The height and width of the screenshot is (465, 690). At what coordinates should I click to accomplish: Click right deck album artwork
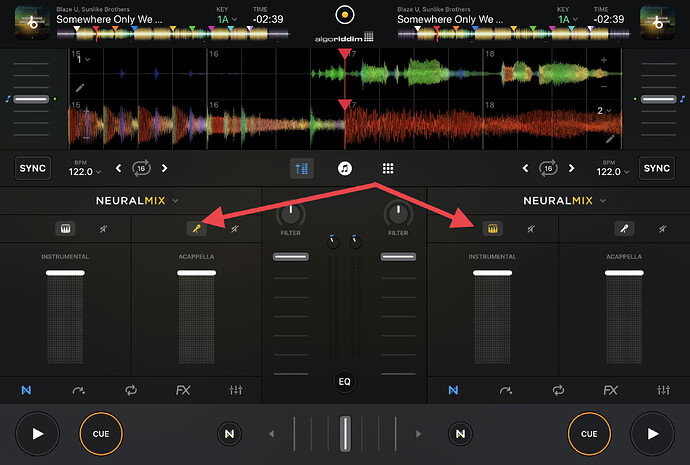click(657, 23)
